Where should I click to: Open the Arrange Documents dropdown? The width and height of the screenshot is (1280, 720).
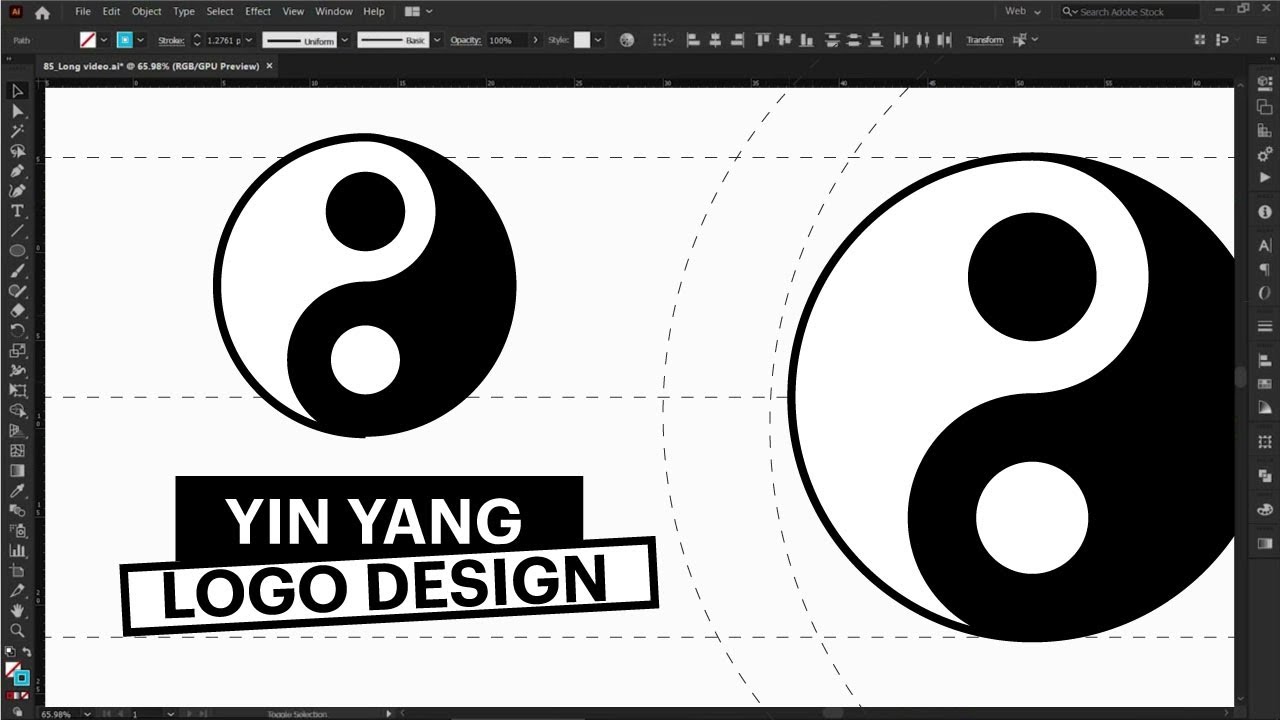[x=418, y=12]
